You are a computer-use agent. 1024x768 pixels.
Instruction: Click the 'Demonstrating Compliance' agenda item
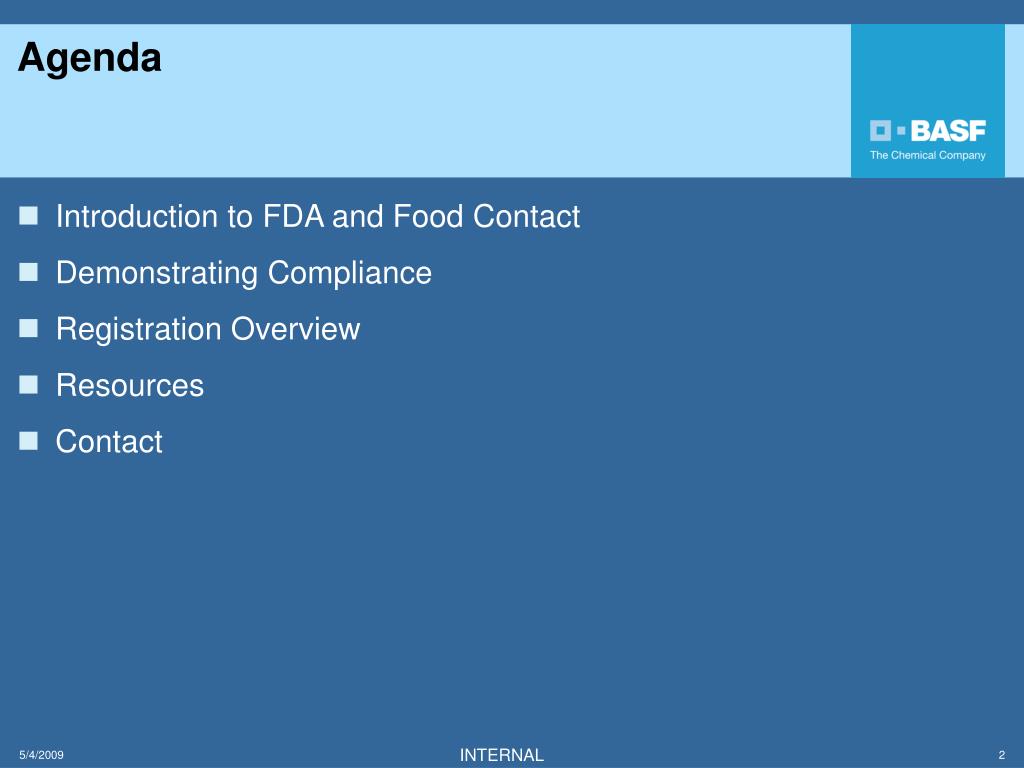click(x=244, y=273)
